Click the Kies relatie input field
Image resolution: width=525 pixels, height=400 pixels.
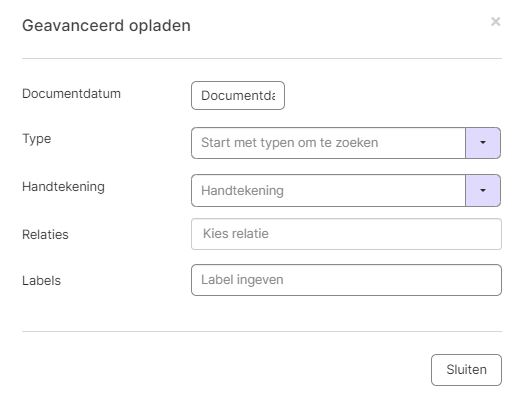pos(346,234)
